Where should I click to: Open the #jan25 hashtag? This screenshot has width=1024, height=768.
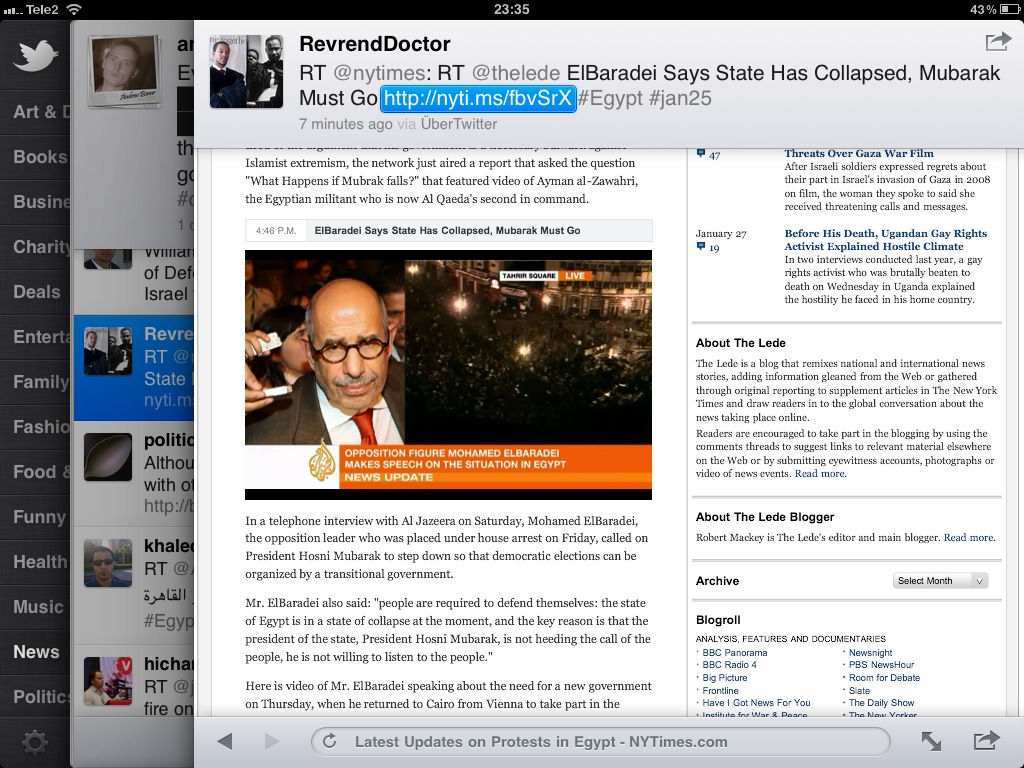click(x=680, y=99)
